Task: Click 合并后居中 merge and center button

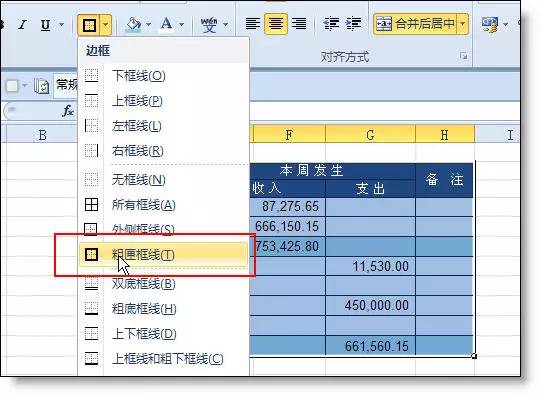Action: [415, 24]
